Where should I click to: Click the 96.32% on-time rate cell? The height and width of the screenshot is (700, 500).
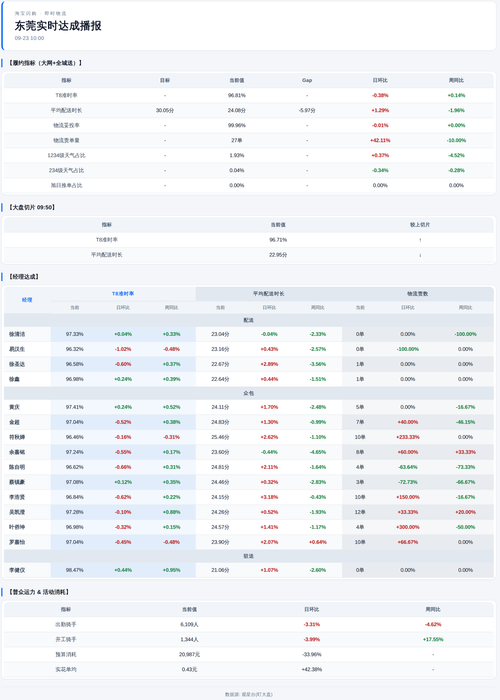[75, 349]
